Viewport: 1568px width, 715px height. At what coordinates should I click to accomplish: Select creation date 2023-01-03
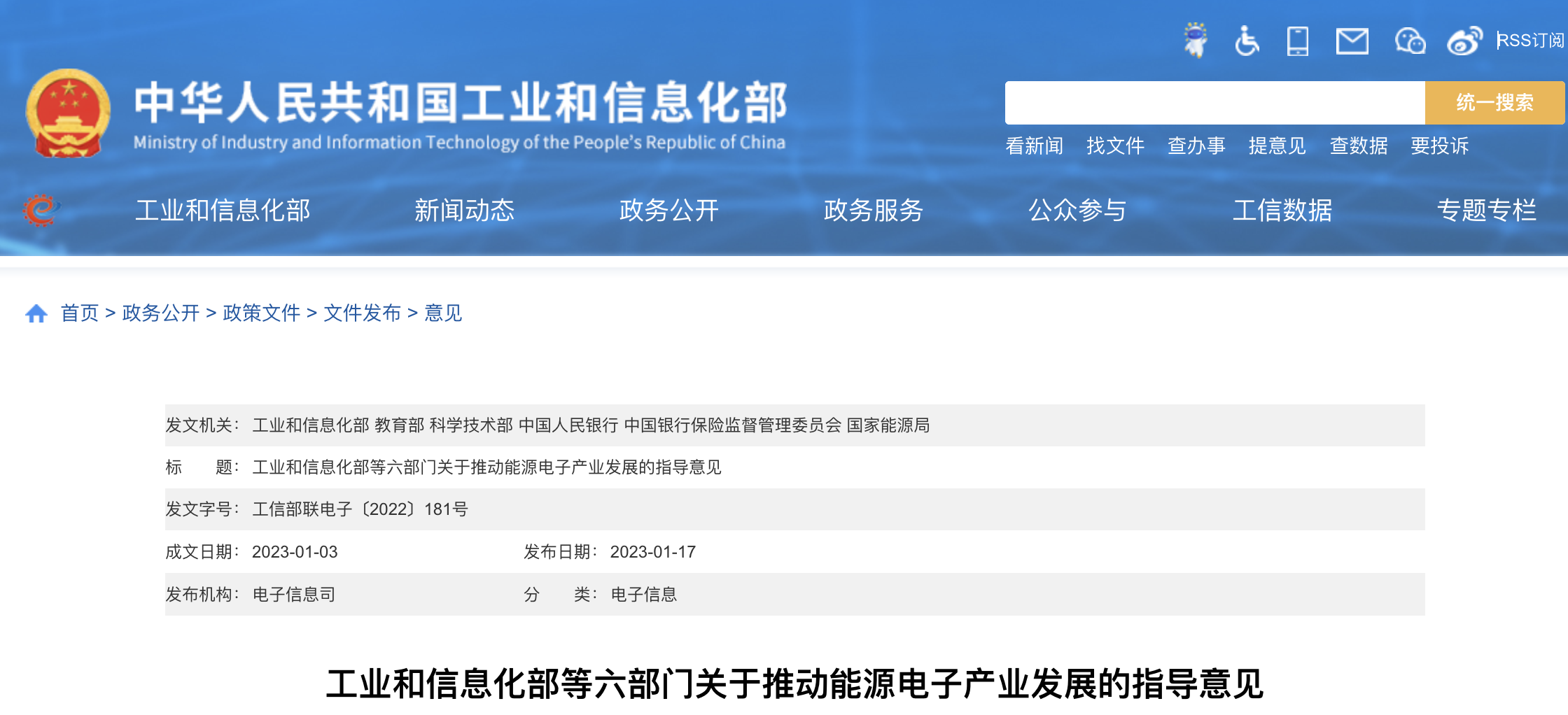(295, 552)
